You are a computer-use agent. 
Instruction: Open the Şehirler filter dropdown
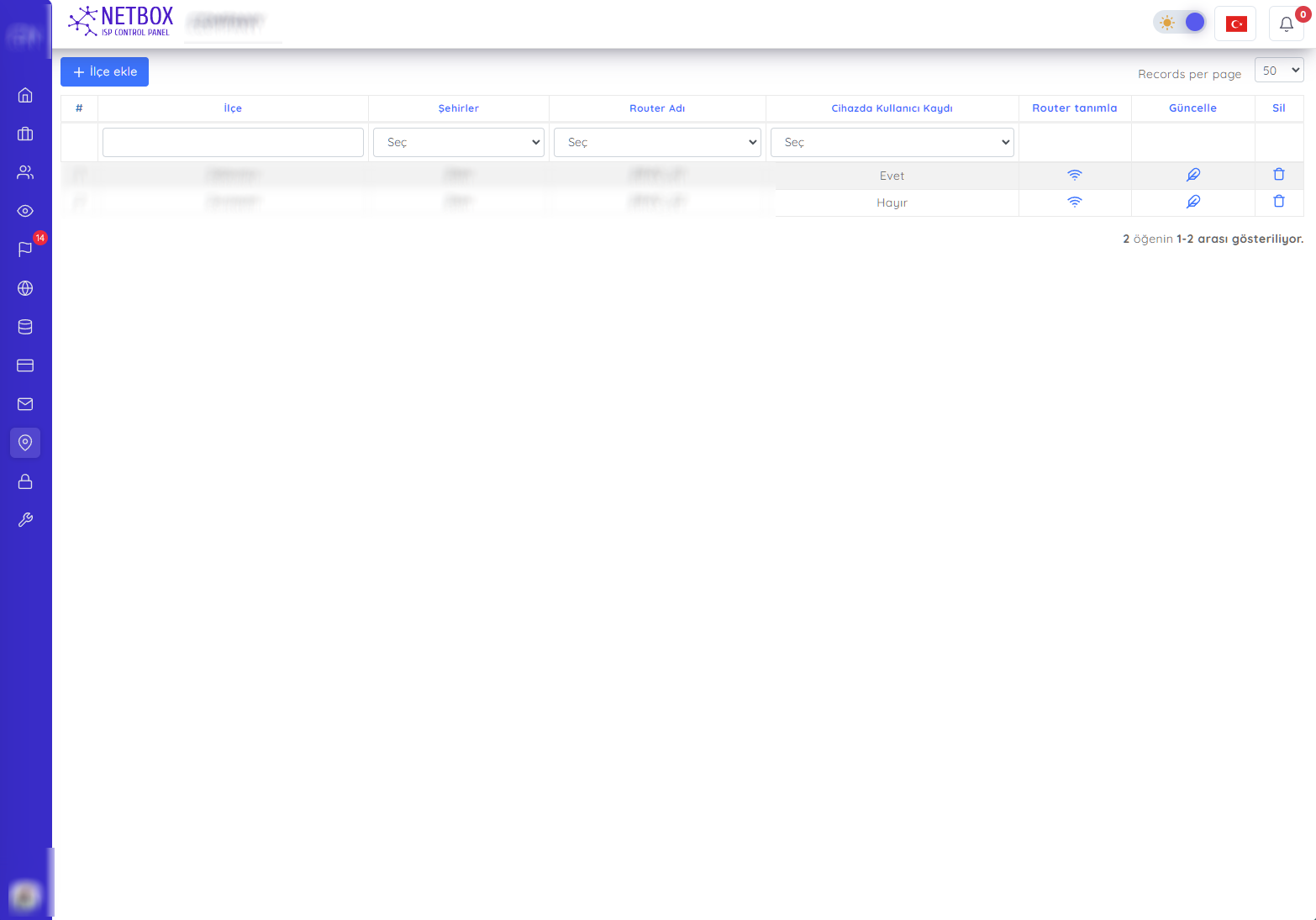click(458, 142)
